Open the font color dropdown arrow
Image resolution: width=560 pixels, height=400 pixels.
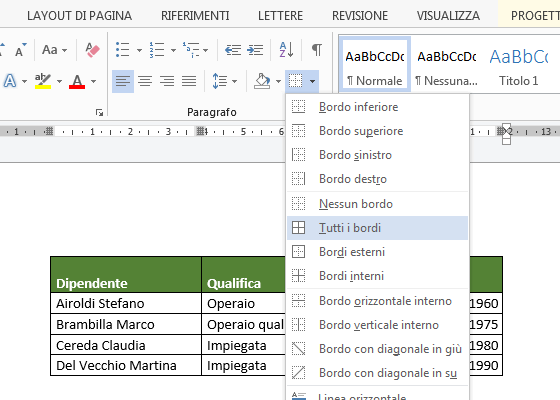[x=94, y=81]
